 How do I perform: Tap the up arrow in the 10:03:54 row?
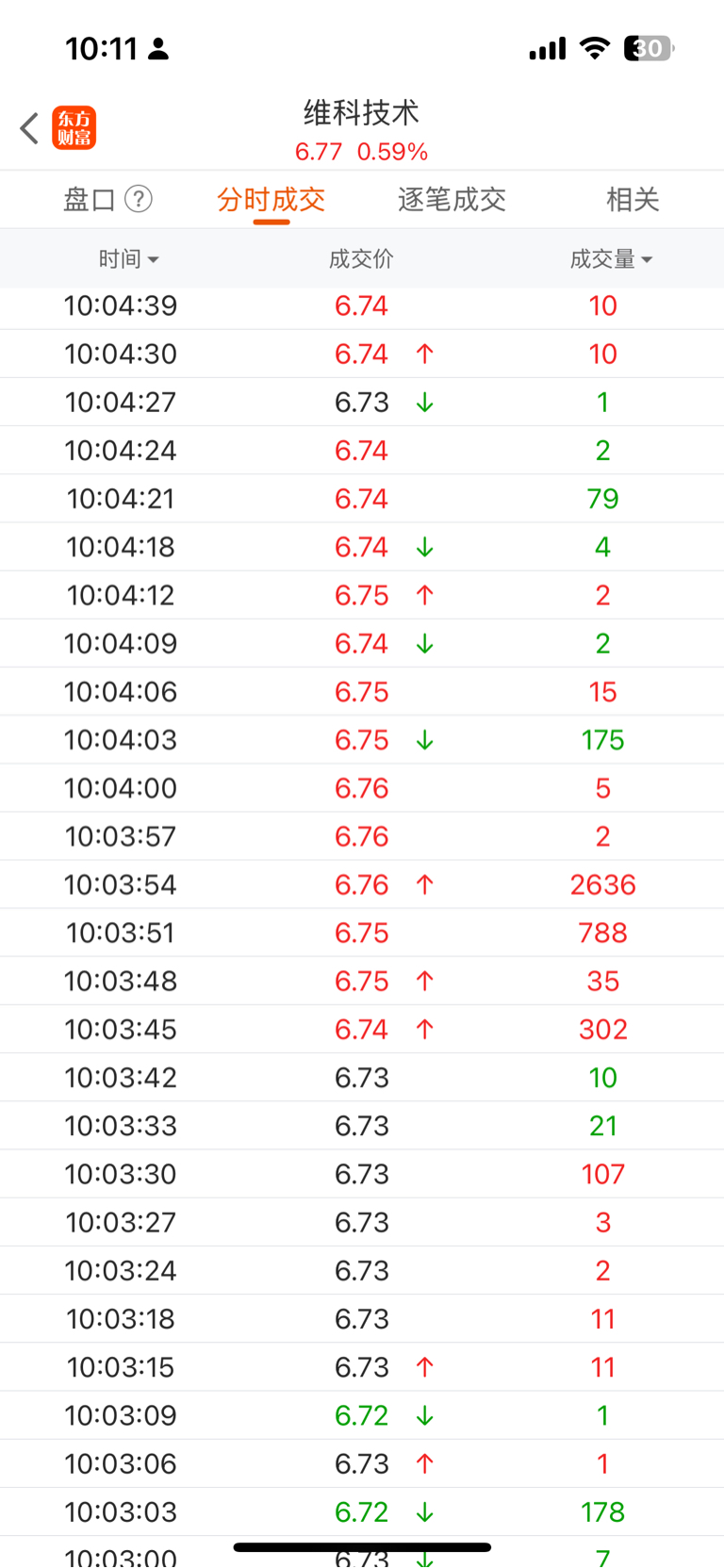(x=425, y=884)
